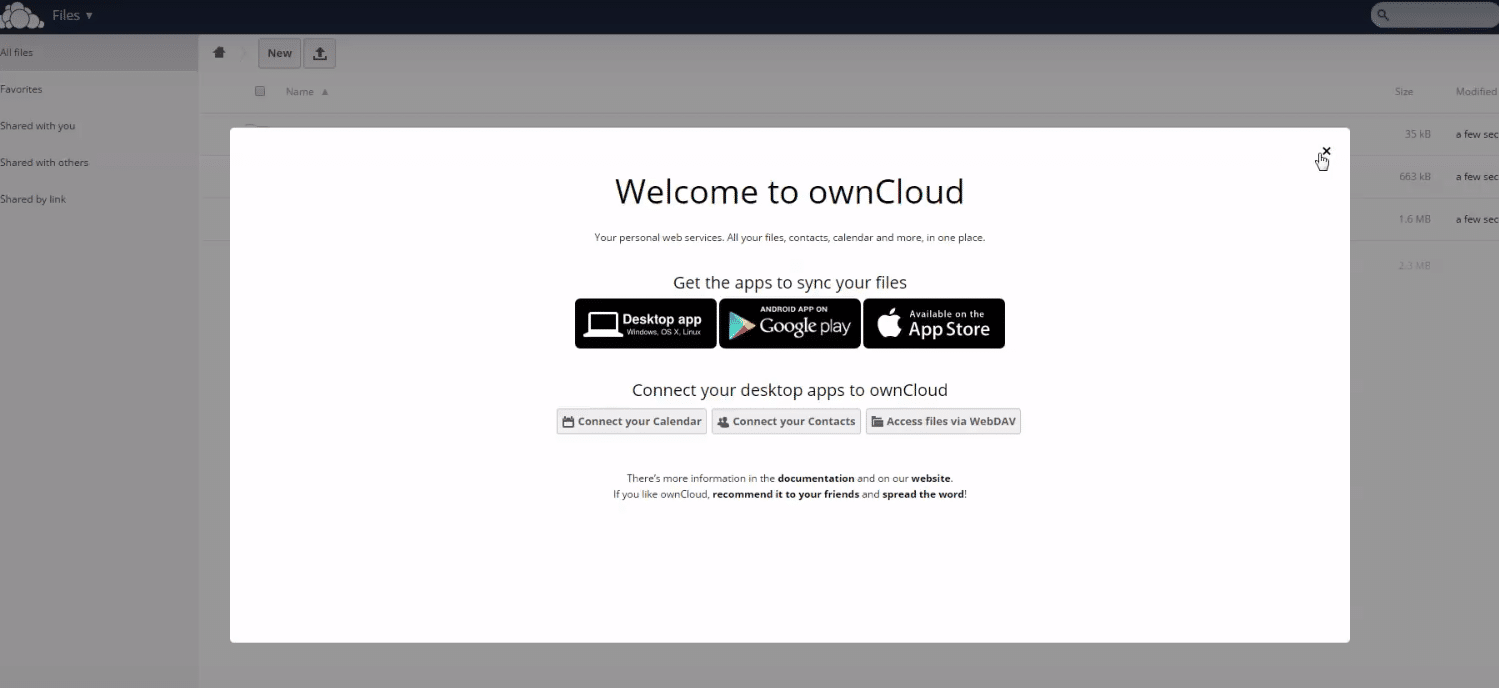Click Access files via WebDAV button
The width and height of the screenshot is (1499, 688).
click(x=943, y=421)
